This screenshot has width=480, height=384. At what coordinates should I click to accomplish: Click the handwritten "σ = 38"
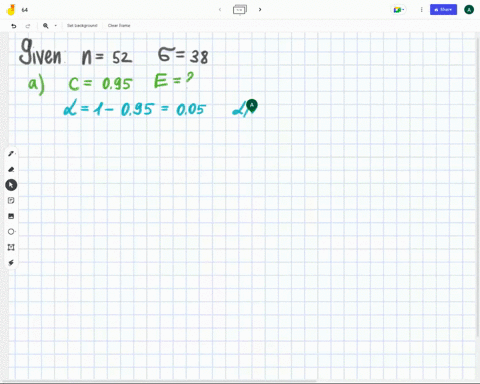tap(183, 55)
